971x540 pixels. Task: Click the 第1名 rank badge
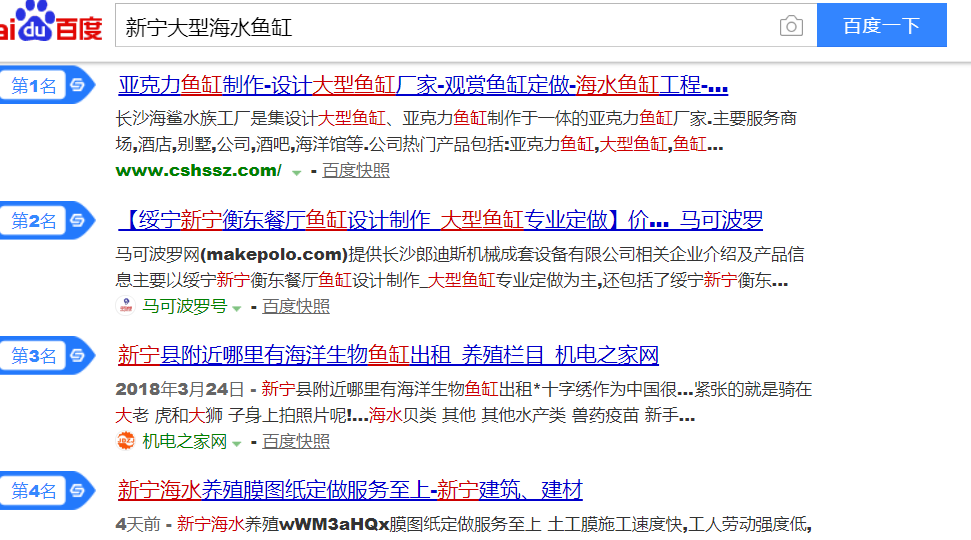[x=46, y=85]
